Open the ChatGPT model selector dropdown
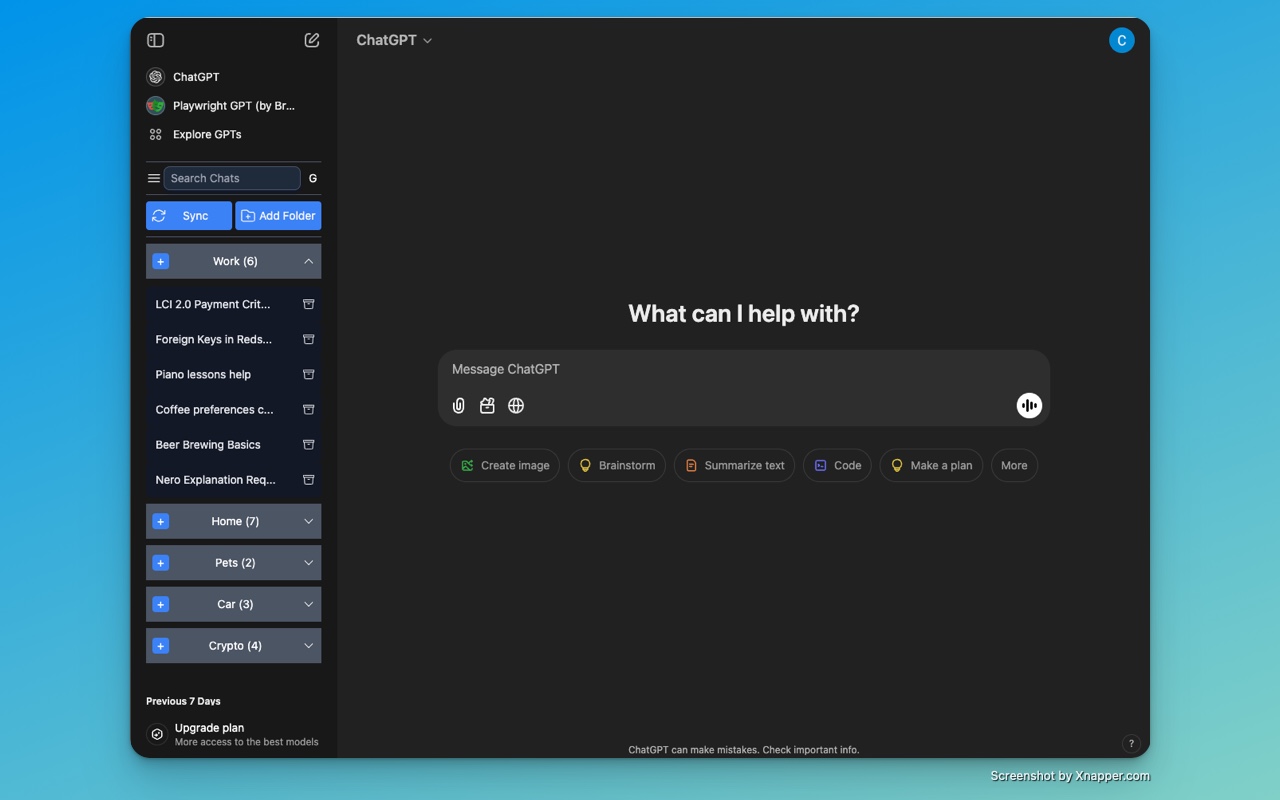The height and width of the screenshot is (800, 1280). click(394, 40)
